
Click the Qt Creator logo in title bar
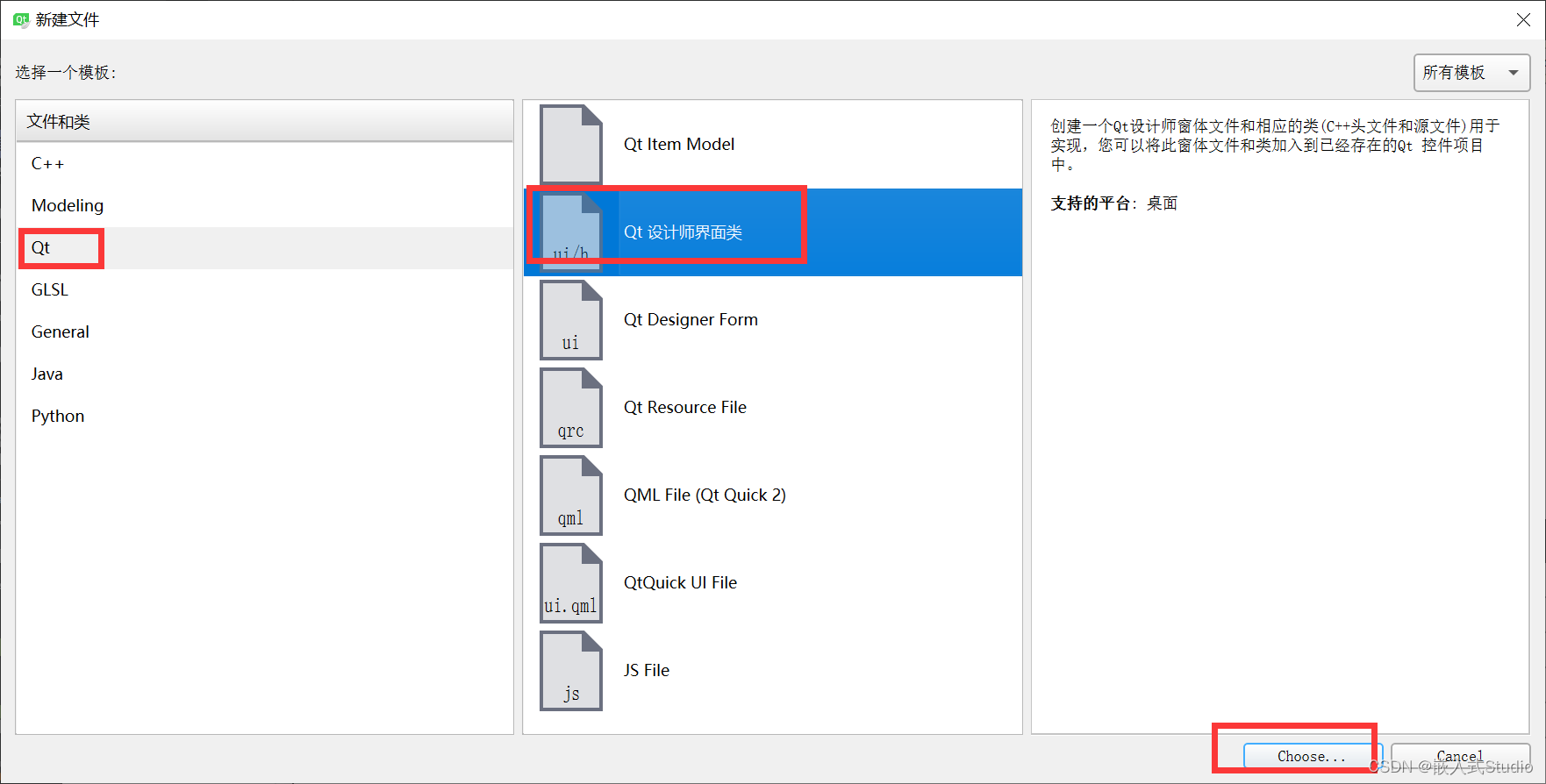(21, 19)
